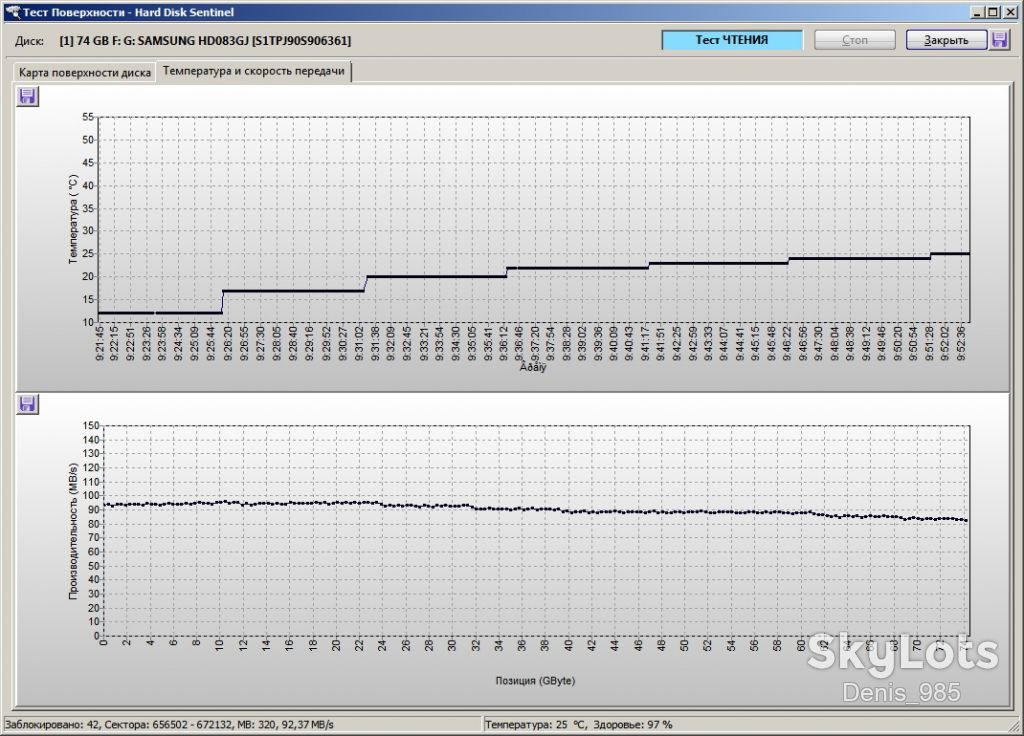The width and height of the screenshot is (1024, 736).
Task: Click the Позиция (GByte) axis title
Action: (x=535, y=680)
